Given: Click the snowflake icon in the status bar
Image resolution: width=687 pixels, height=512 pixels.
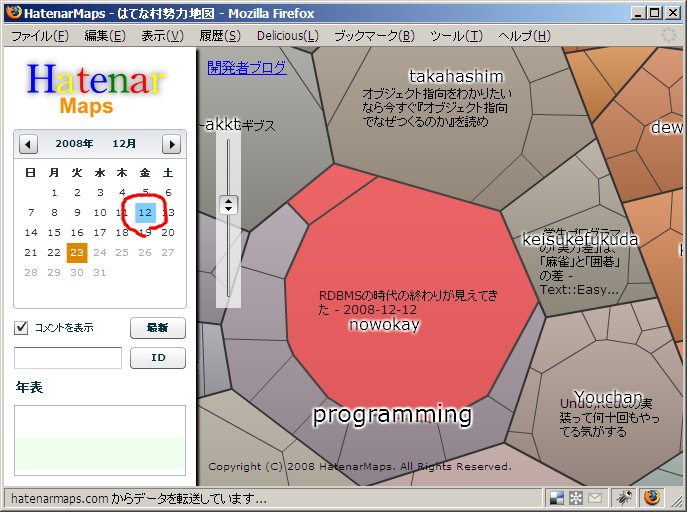Looking at the screenshot, I should 576,498.
